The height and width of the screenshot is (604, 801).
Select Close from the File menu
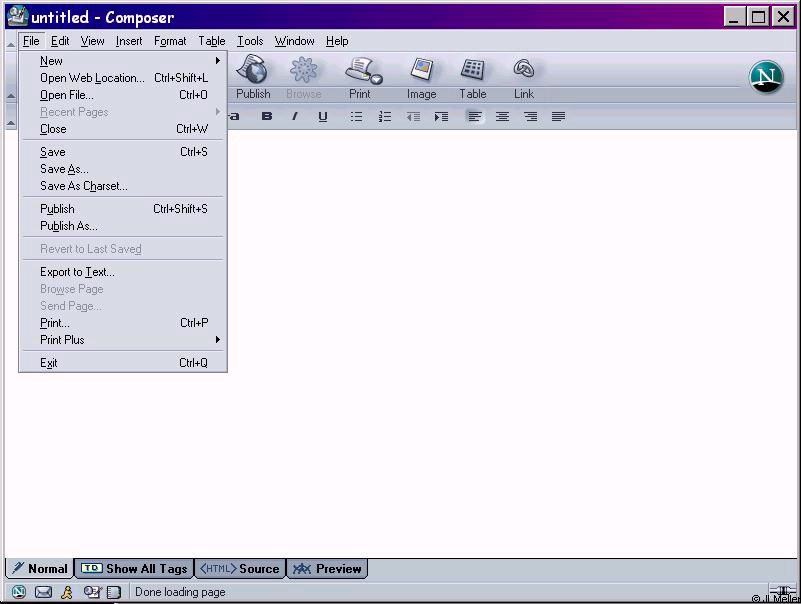pos(123,129)
